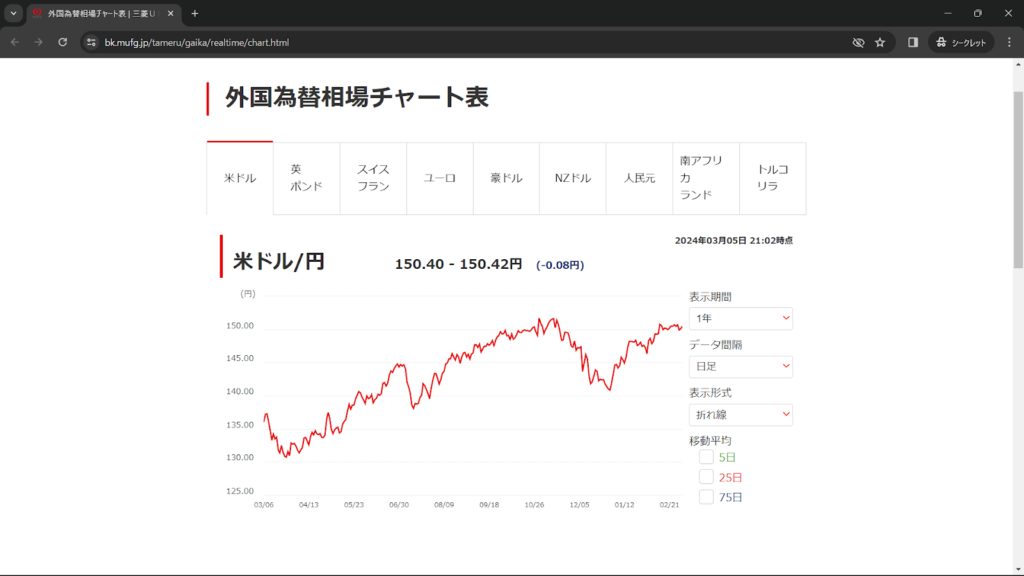Image resolution: width=1024 pixels, height=576 pixels.
Task: Open the tab search chevron button
Action: [13, 13]
